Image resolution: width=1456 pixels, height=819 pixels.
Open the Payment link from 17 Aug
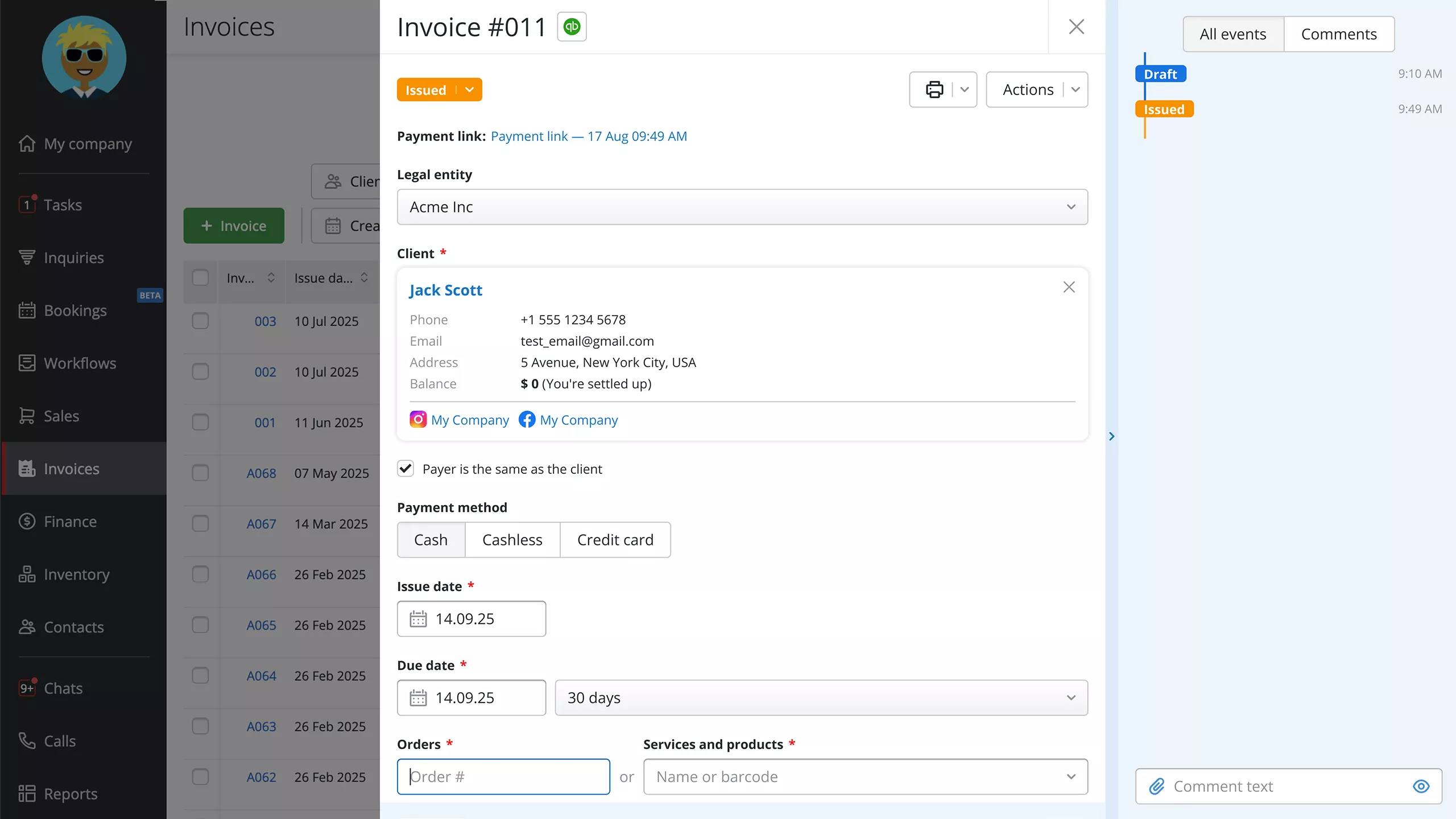click(x=589, y=136)
